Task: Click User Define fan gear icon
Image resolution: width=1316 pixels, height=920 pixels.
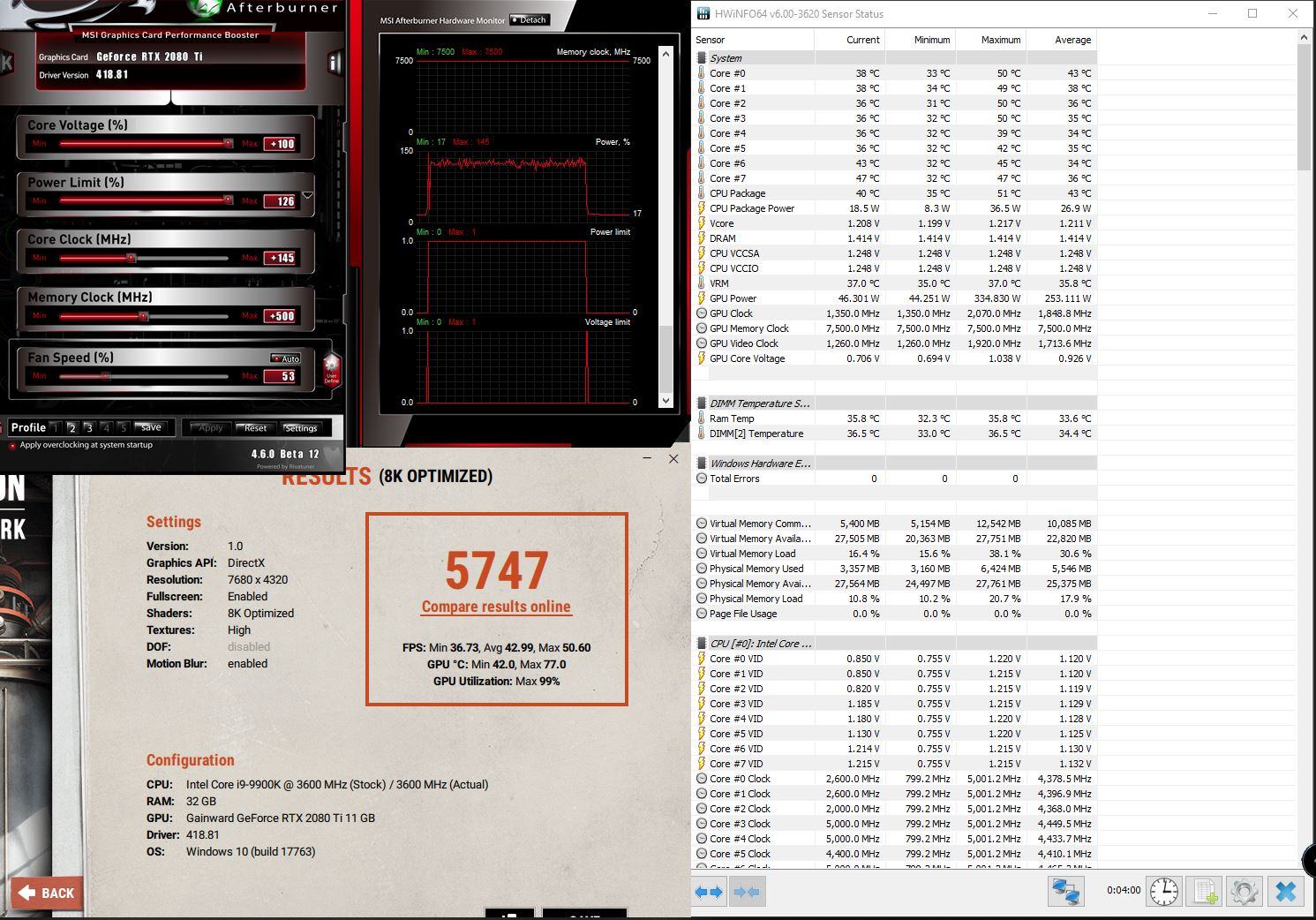Action: [332, 367]
